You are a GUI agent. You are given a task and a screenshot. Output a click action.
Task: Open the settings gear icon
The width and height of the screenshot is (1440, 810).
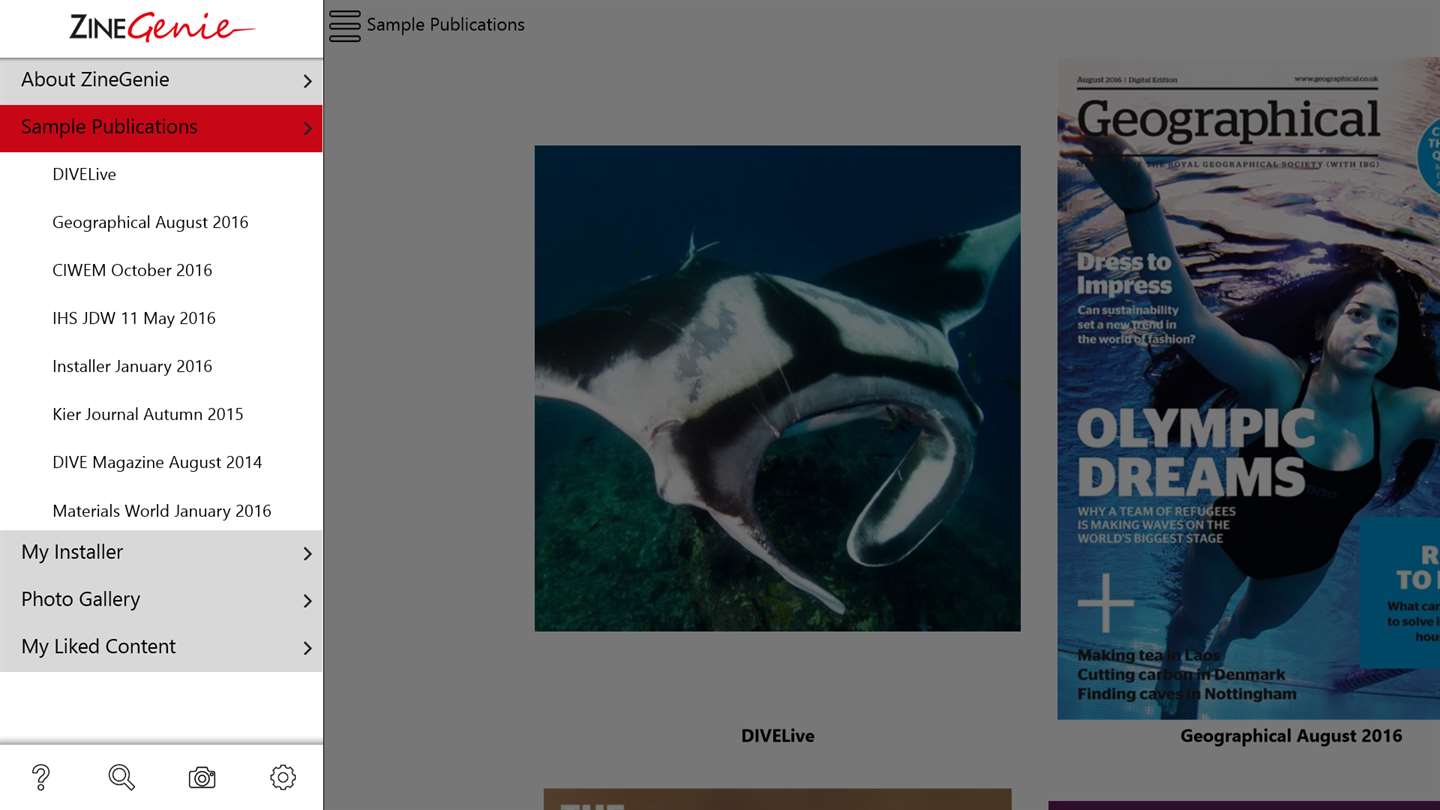283,777
